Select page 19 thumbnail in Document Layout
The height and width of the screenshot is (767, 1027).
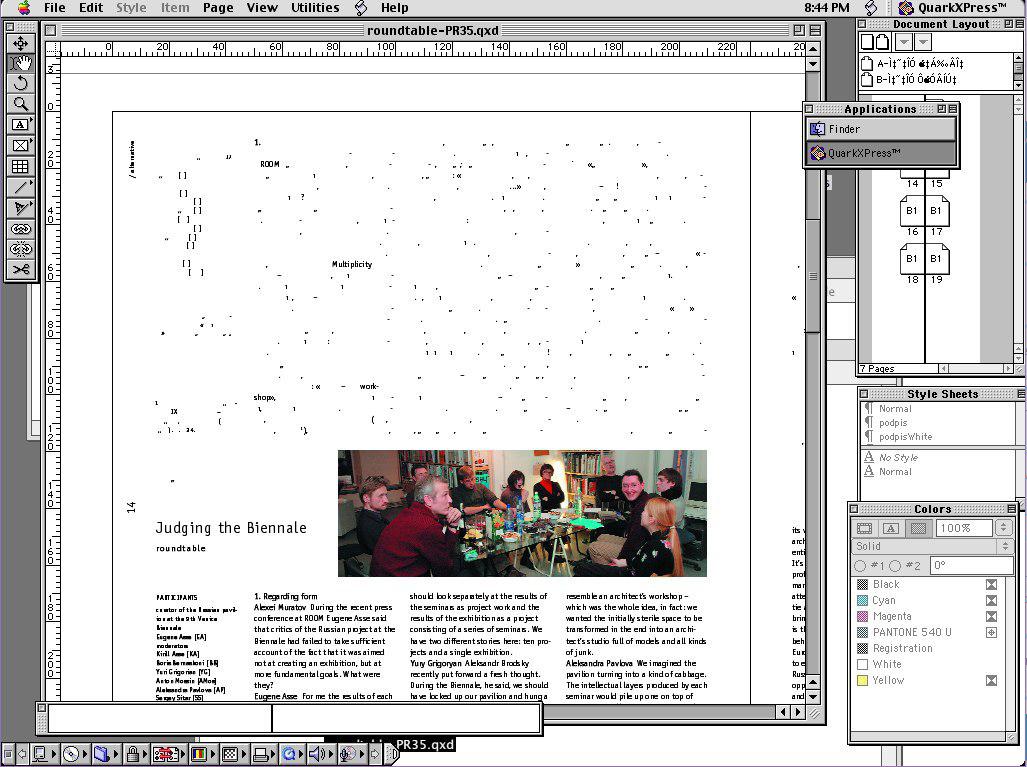[936, 260]
